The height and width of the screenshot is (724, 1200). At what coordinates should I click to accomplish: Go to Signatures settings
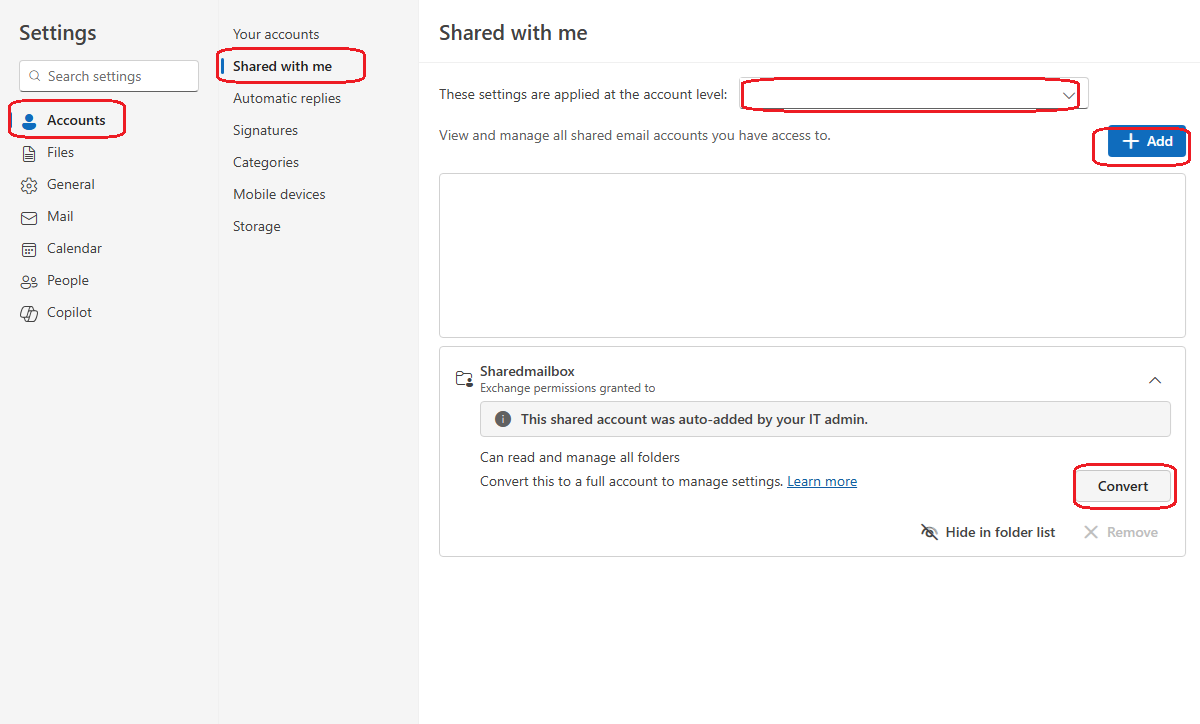pos(265,130)
